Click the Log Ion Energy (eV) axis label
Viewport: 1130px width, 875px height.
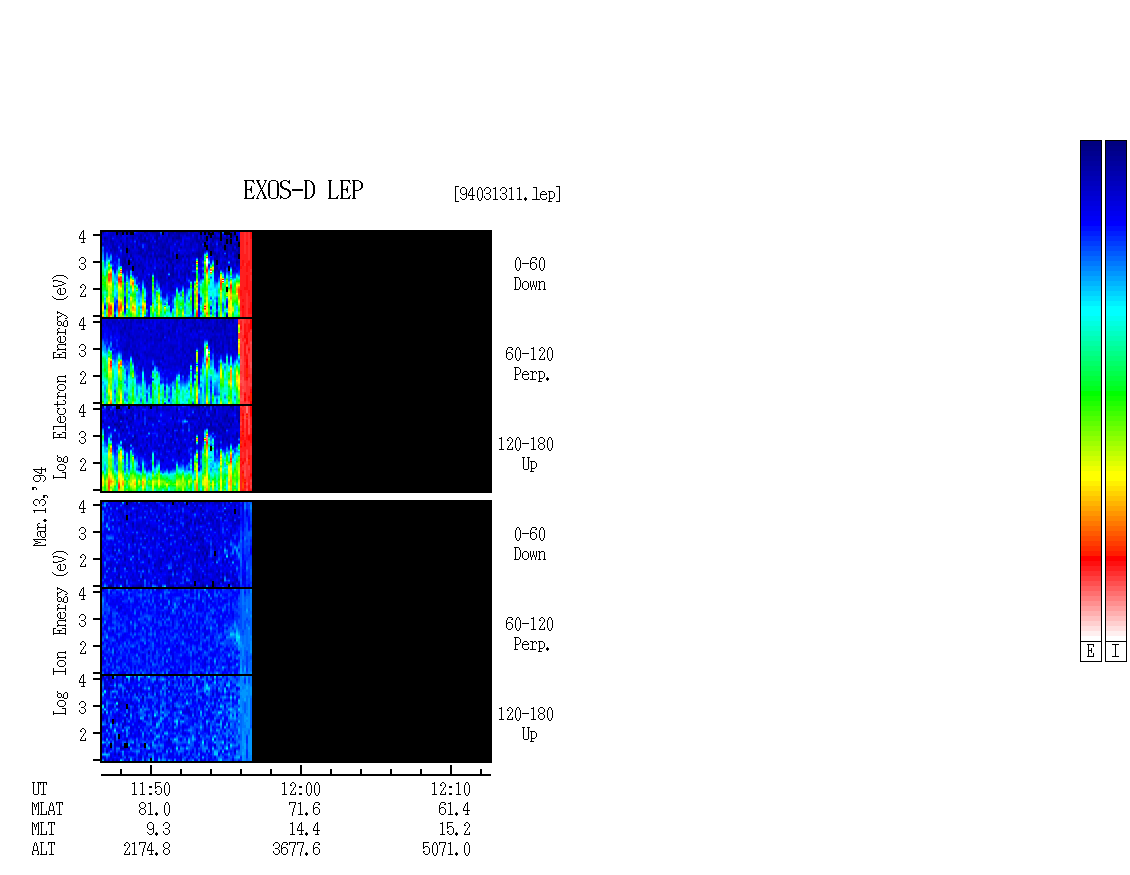(x=60, y=632)
